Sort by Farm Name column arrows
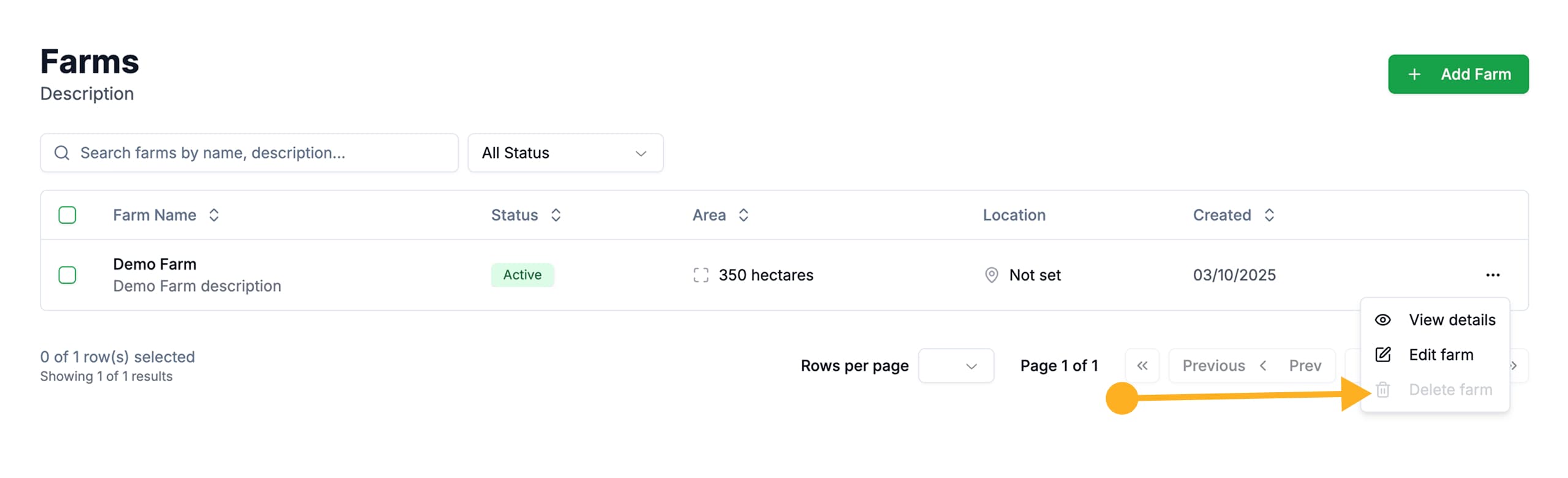Viewport: 1568px width, 478px height. click(214, 215)
